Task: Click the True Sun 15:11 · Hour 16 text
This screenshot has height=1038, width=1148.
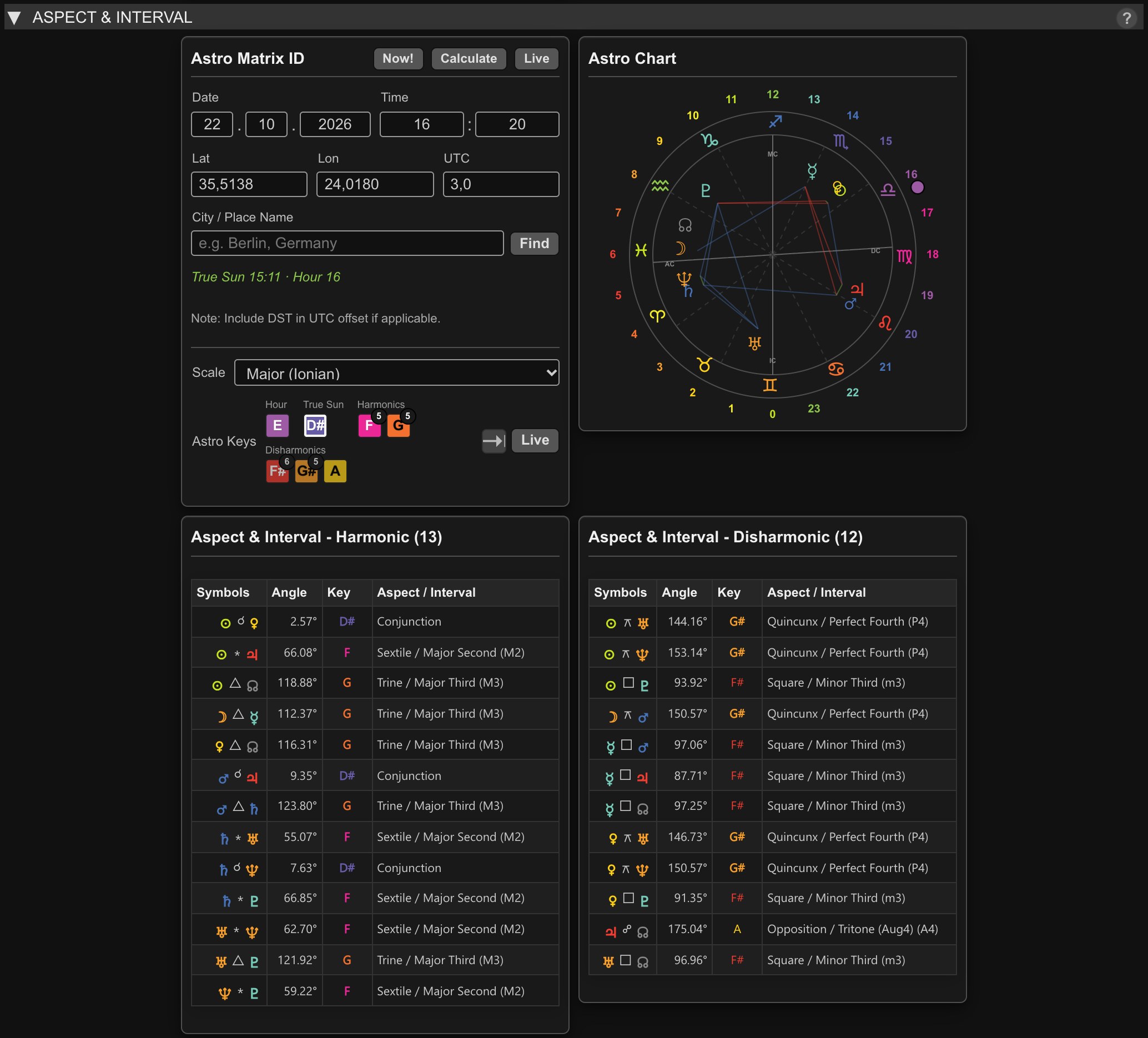Action: click(x=266, y=277)
